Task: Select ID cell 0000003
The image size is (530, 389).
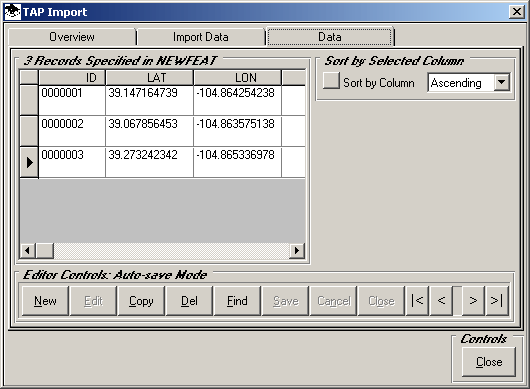Action: pos(72,162)
